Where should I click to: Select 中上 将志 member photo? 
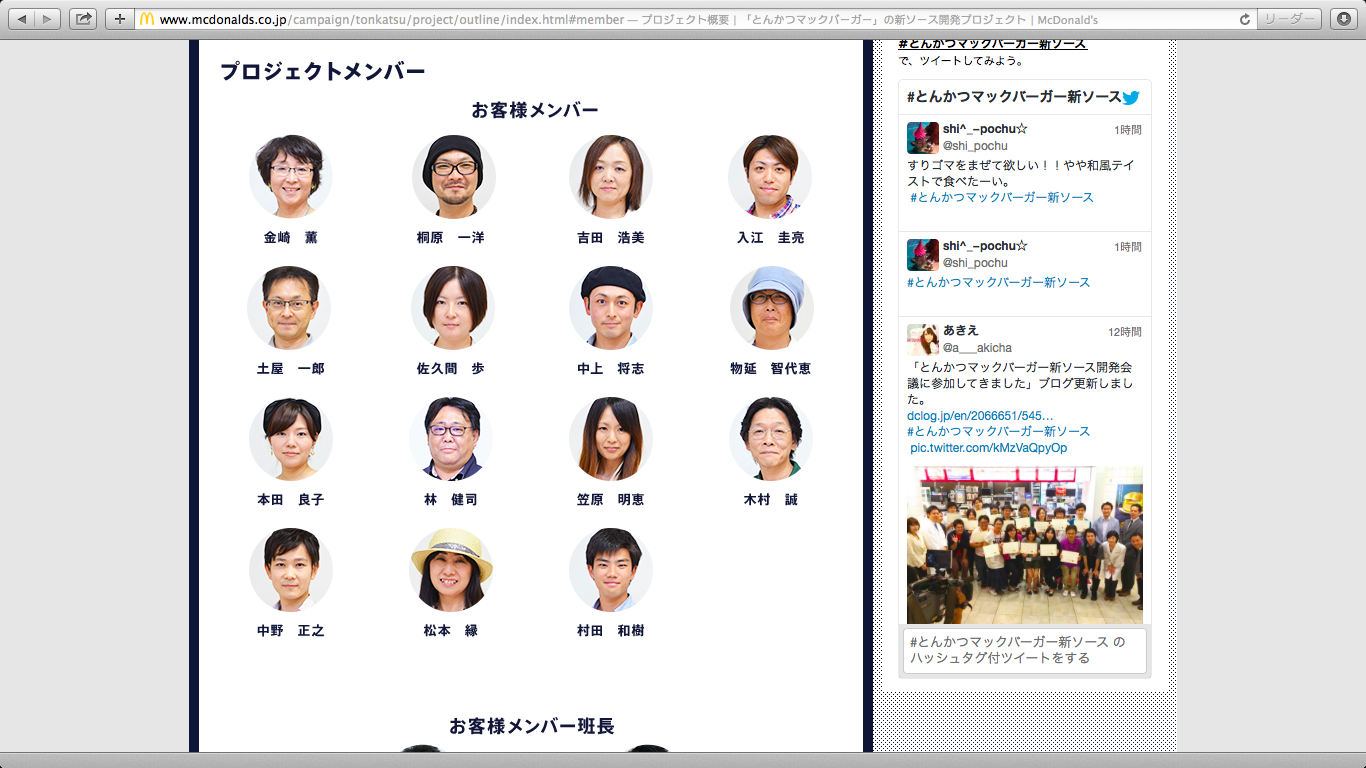[x=610, y=307]
